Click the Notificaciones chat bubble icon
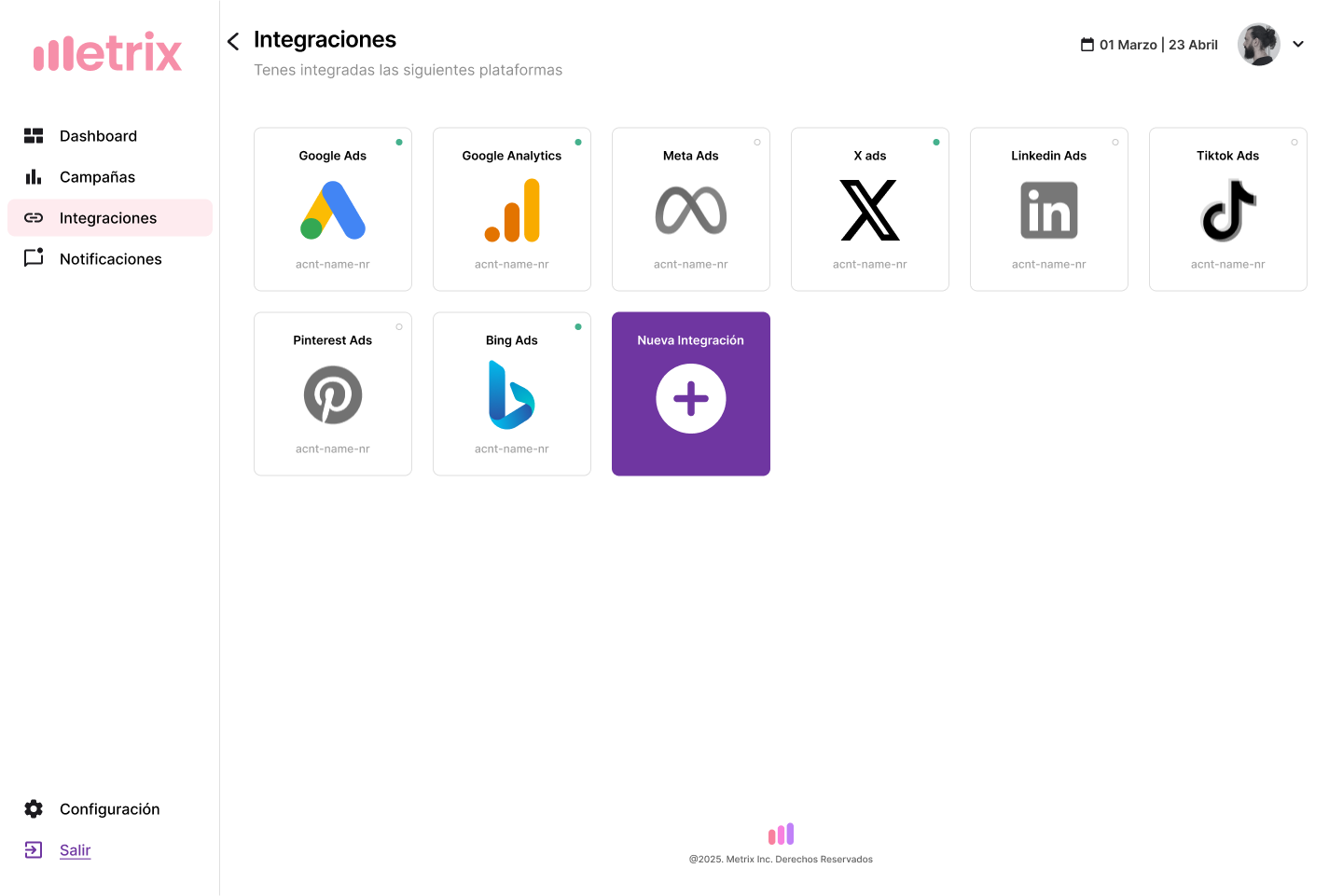Image resolution: width=1343 pixels, height=896 pixels. [x=34, y=257]
